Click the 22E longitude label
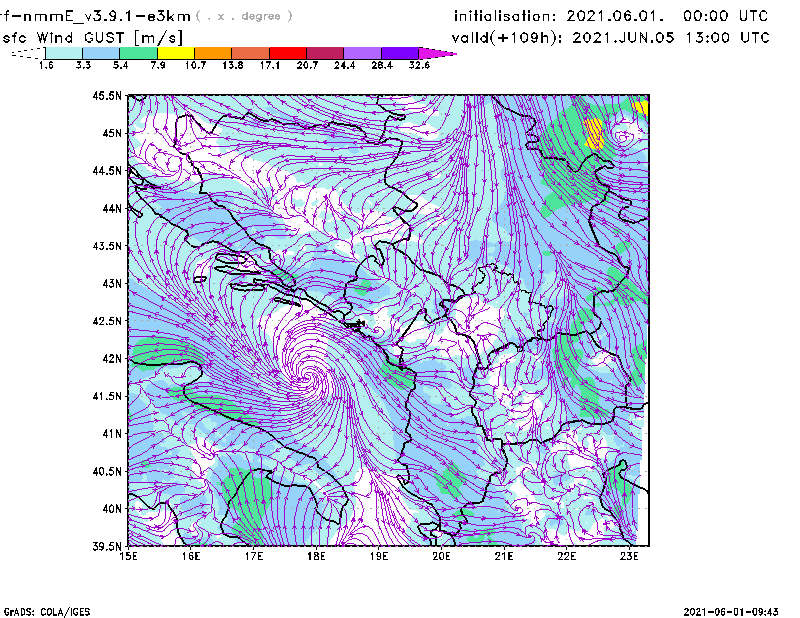 [566, 556]
